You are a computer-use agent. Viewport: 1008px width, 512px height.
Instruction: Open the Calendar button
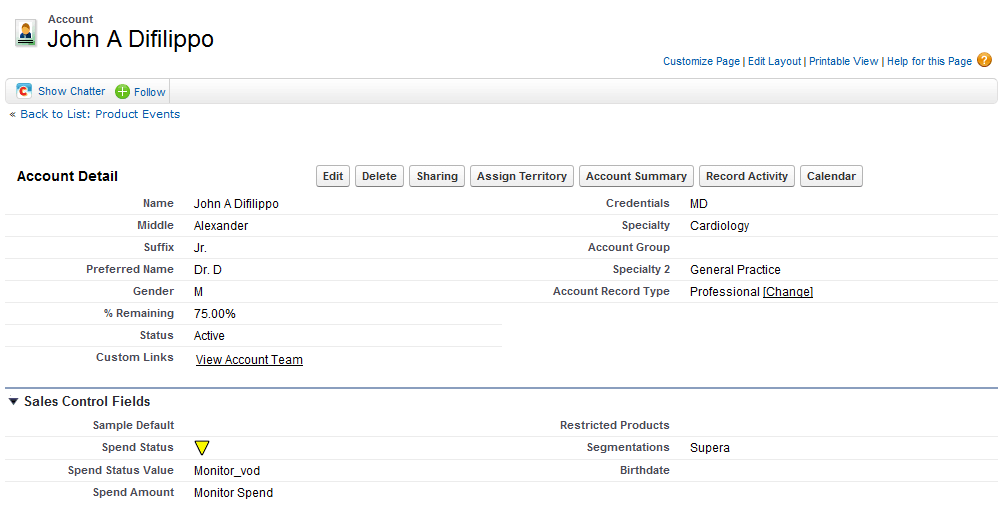coord(831,176)
